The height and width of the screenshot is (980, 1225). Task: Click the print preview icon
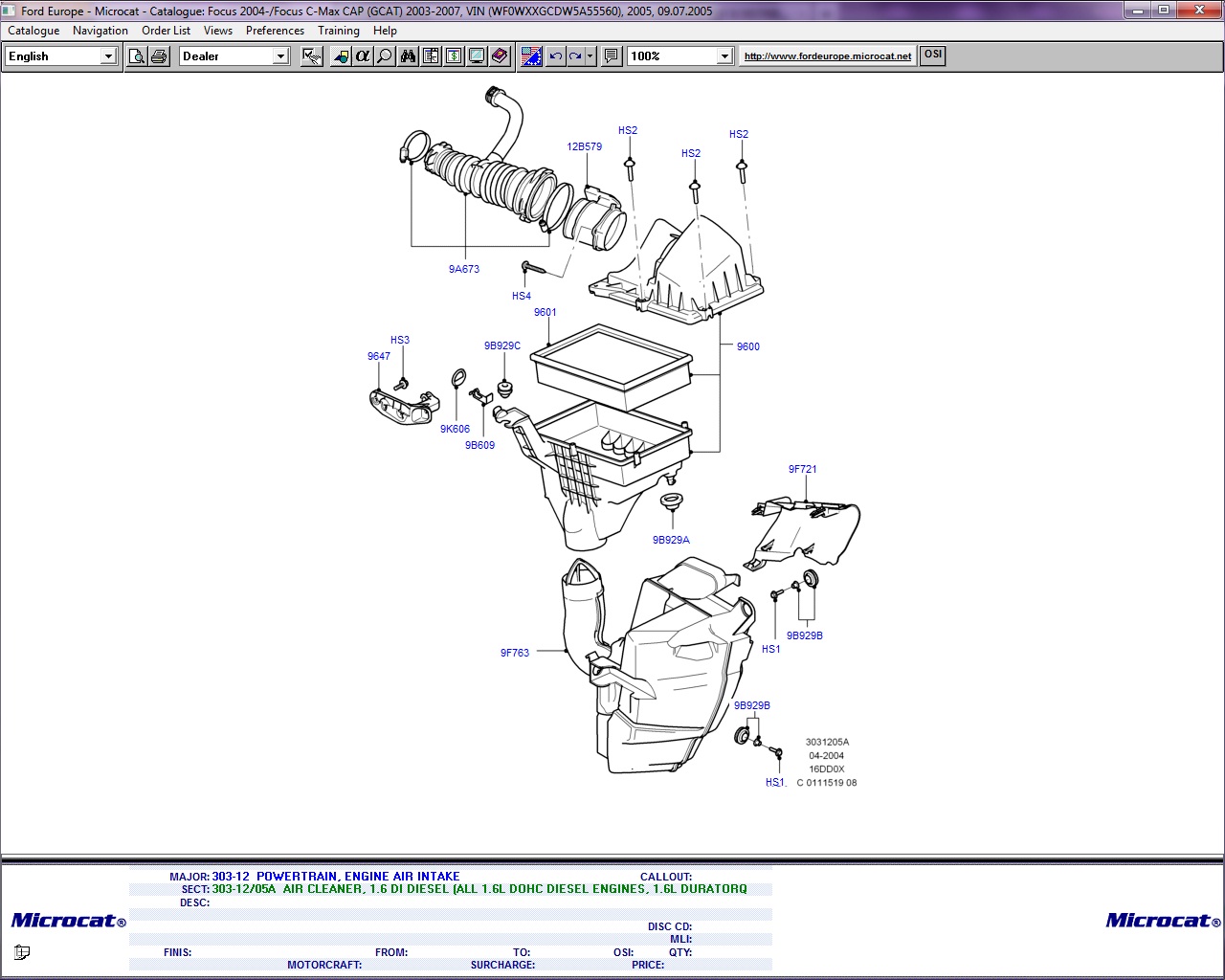click(x=137, y=56)
